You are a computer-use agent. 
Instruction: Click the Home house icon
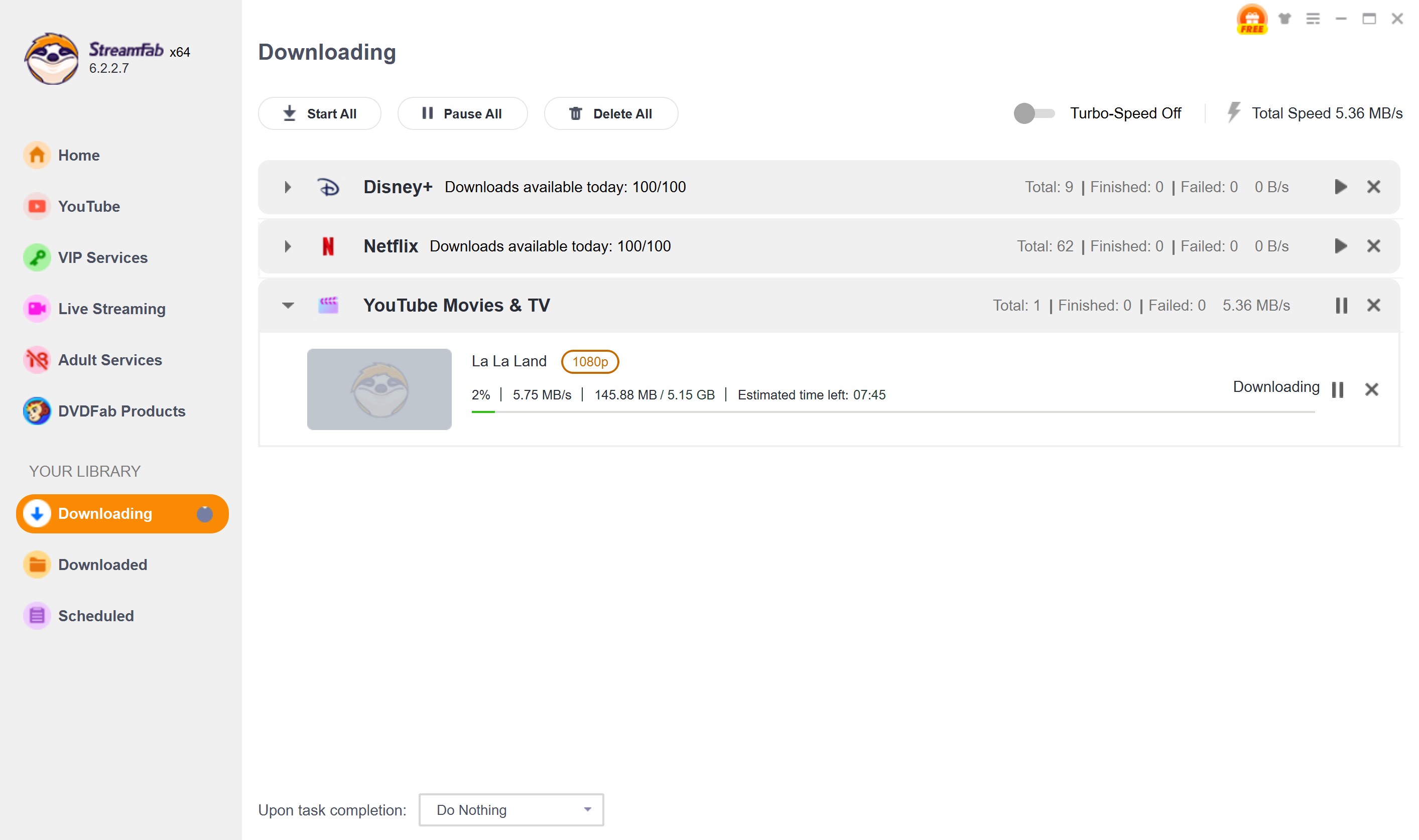[37, 155]
